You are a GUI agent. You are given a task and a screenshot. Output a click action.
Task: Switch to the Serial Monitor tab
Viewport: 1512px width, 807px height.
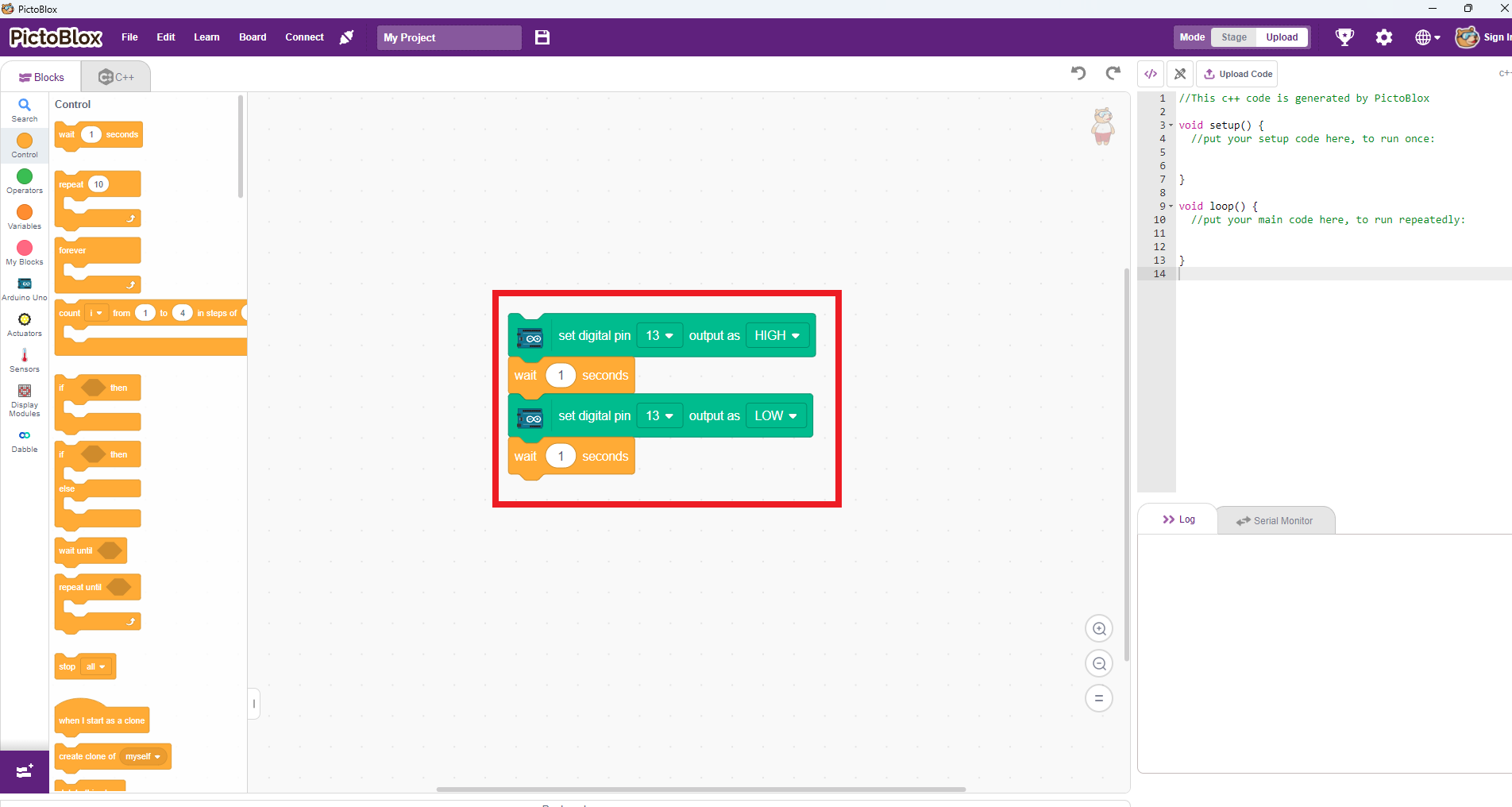[1275, 520]
